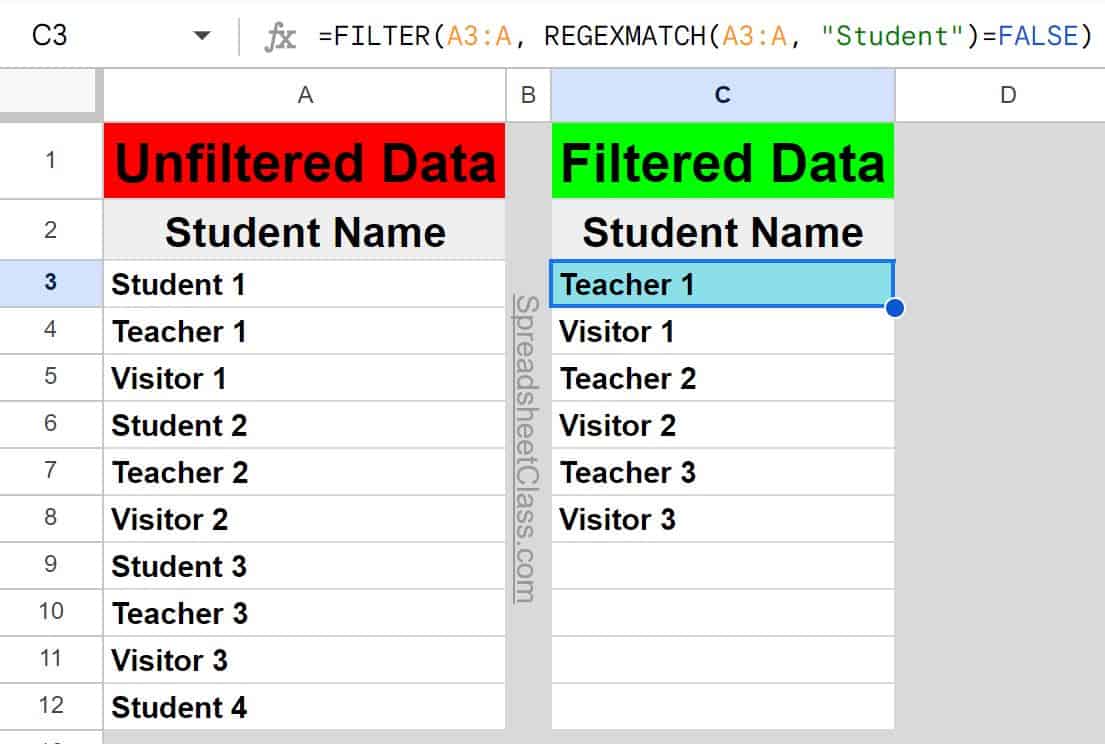The image size is (1105, 744).
Task: Select the cell containing Student 4
Action: pos(303,707)
